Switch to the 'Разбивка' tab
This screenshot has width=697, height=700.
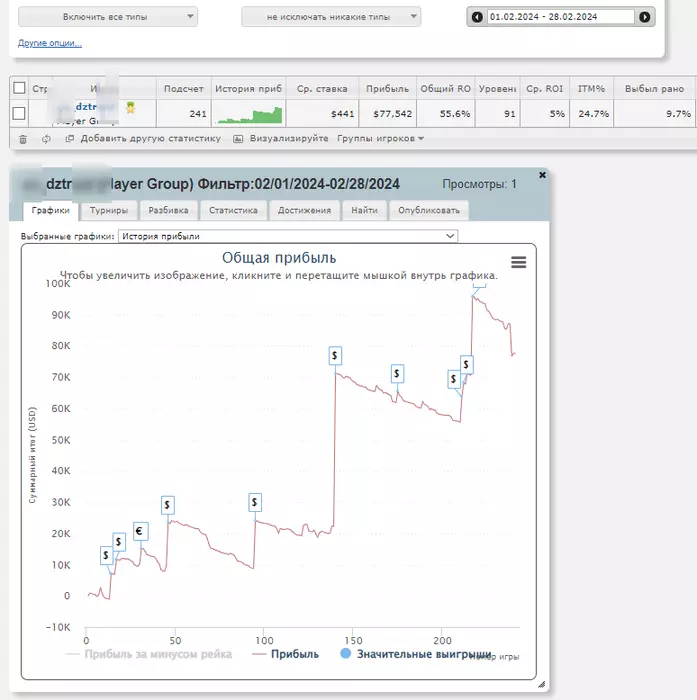[x=168, y=211]
